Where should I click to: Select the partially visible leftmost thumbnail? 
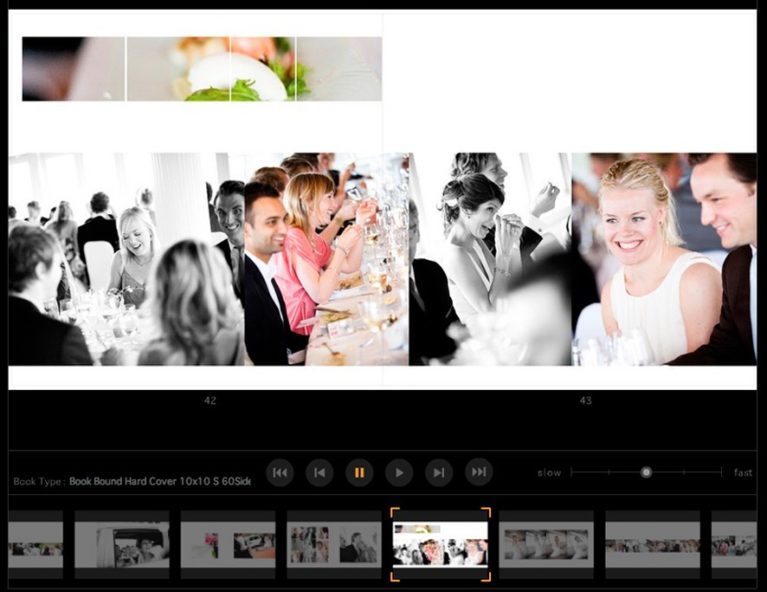pyautogui.click(x=35, y=546)
